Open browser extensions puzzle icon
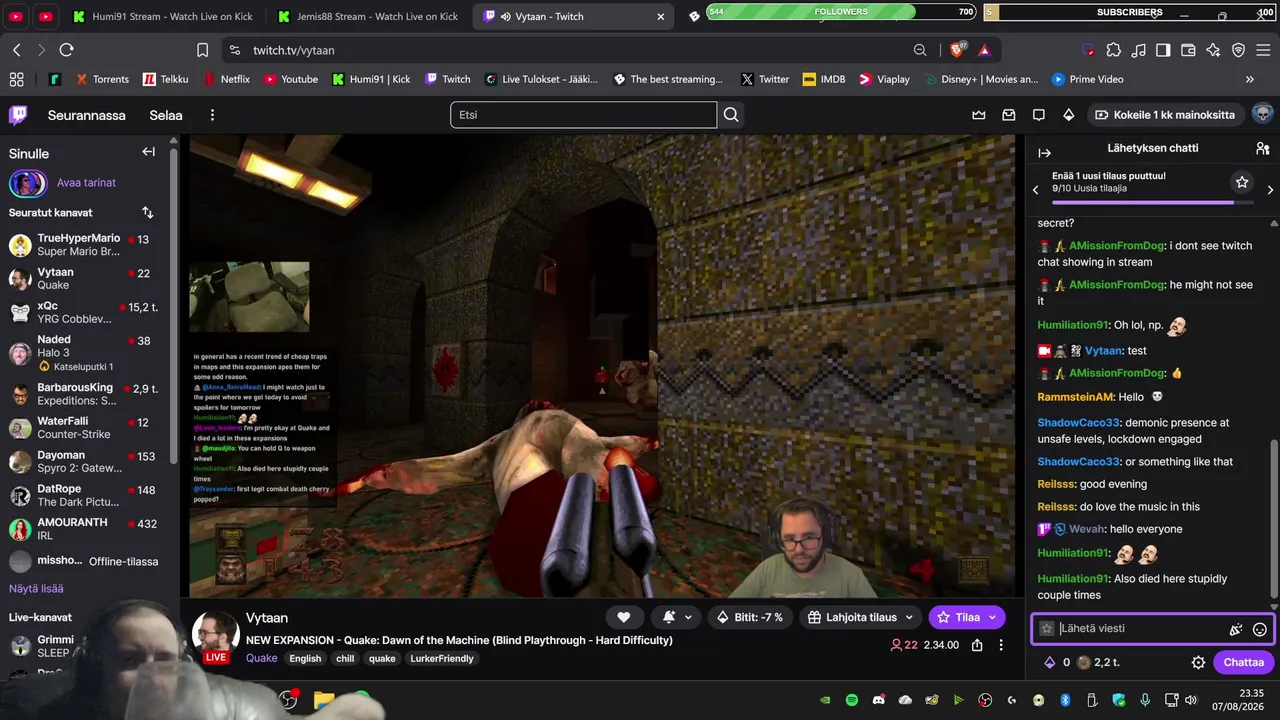1280x720 pixels. (1113, 50)
